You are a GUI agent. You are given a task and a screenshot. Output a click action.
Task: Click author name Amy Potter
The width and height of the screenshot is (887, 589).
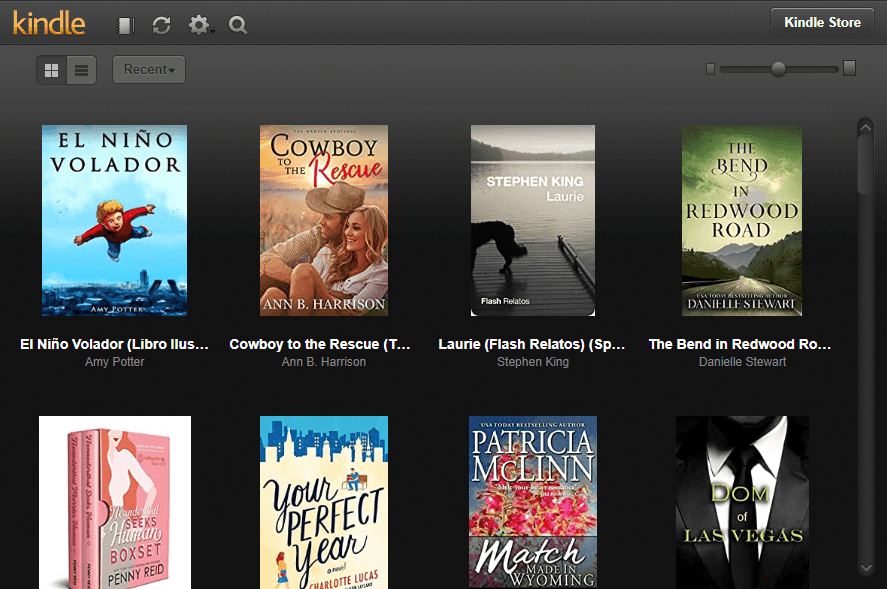point(114,362)
